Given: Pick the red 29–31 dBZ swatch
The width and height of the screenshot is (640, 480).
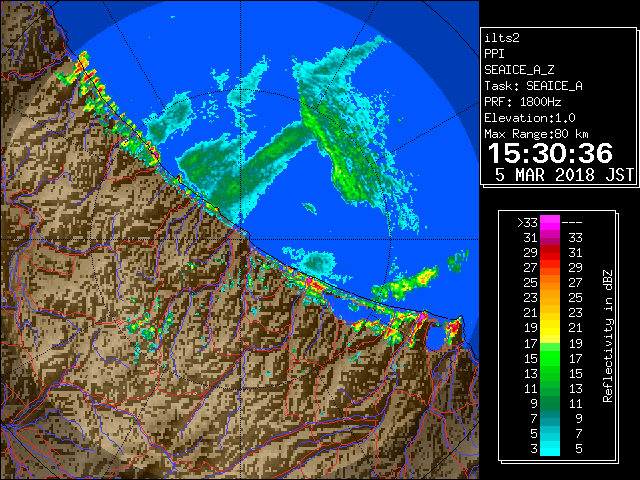Looking at the screenshot, I should (x=550, y=253).
